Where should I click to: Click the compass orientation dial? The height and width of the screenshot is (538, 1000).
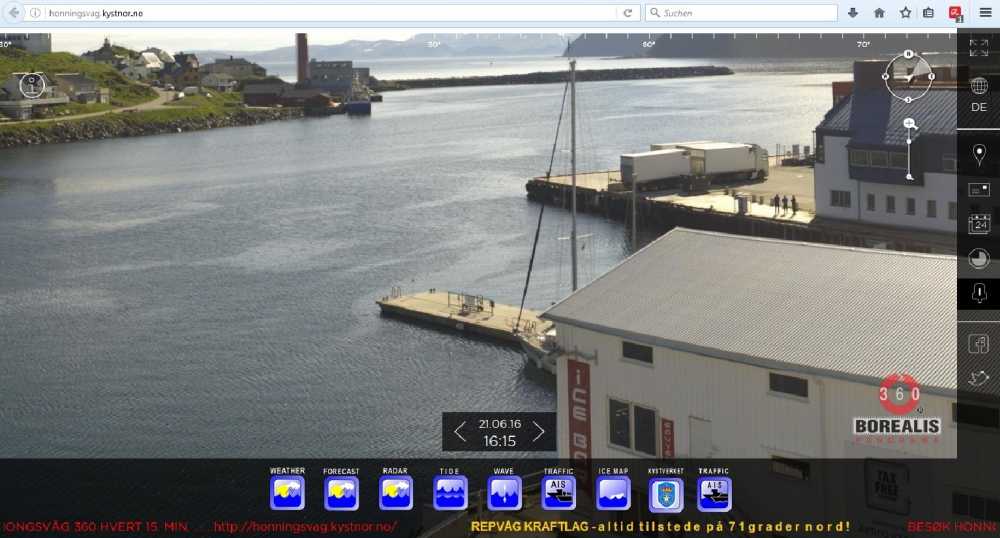tap(908, 76)
